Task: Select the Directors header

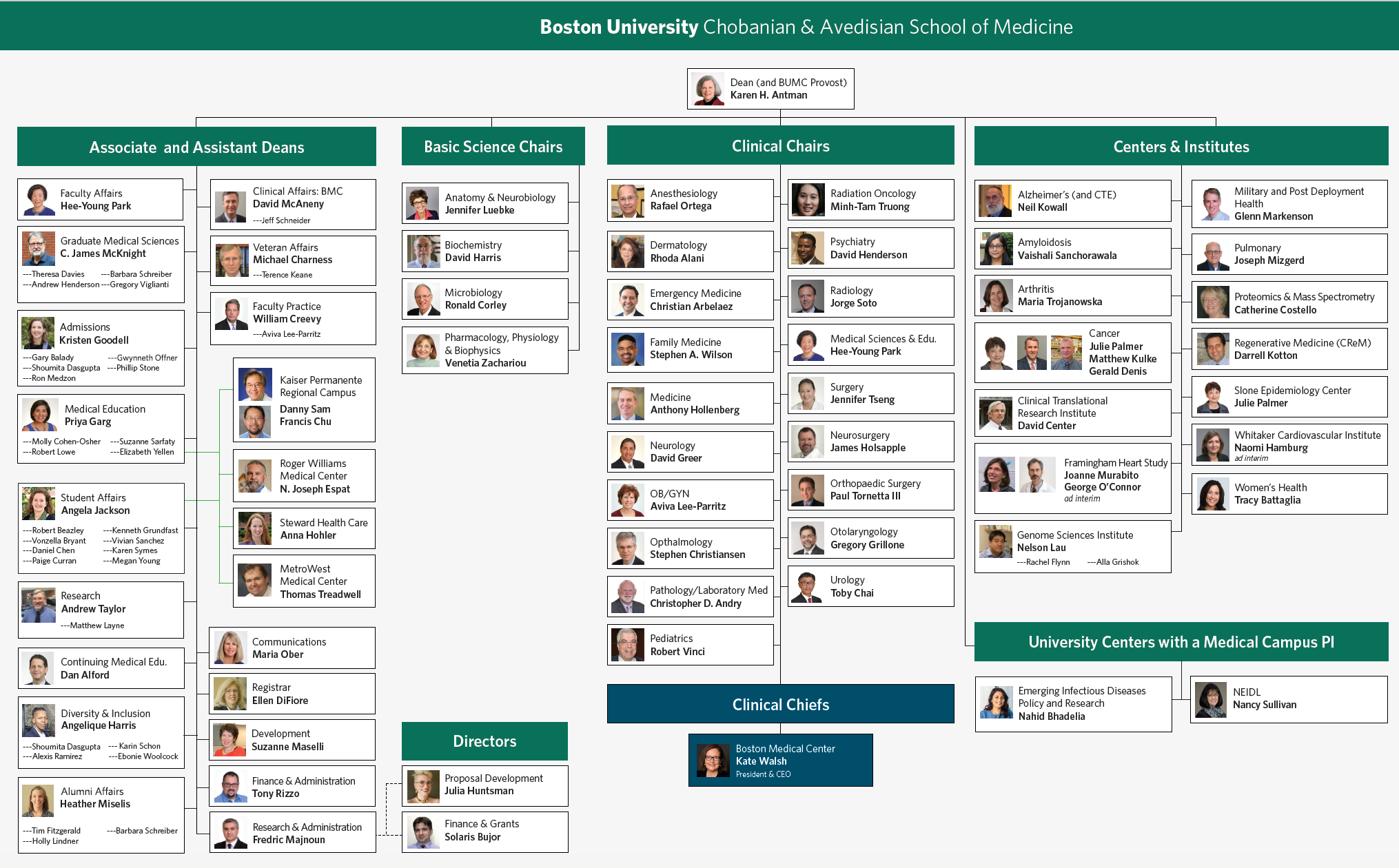Action: point(484,741)
